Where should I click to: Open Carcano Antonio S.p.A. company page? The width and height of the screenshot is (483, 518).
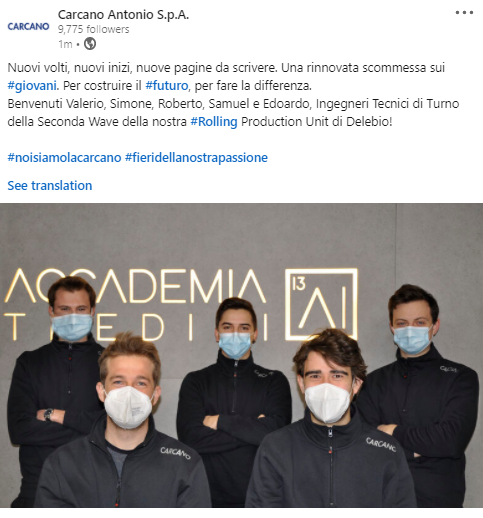[x=123, y=15]
